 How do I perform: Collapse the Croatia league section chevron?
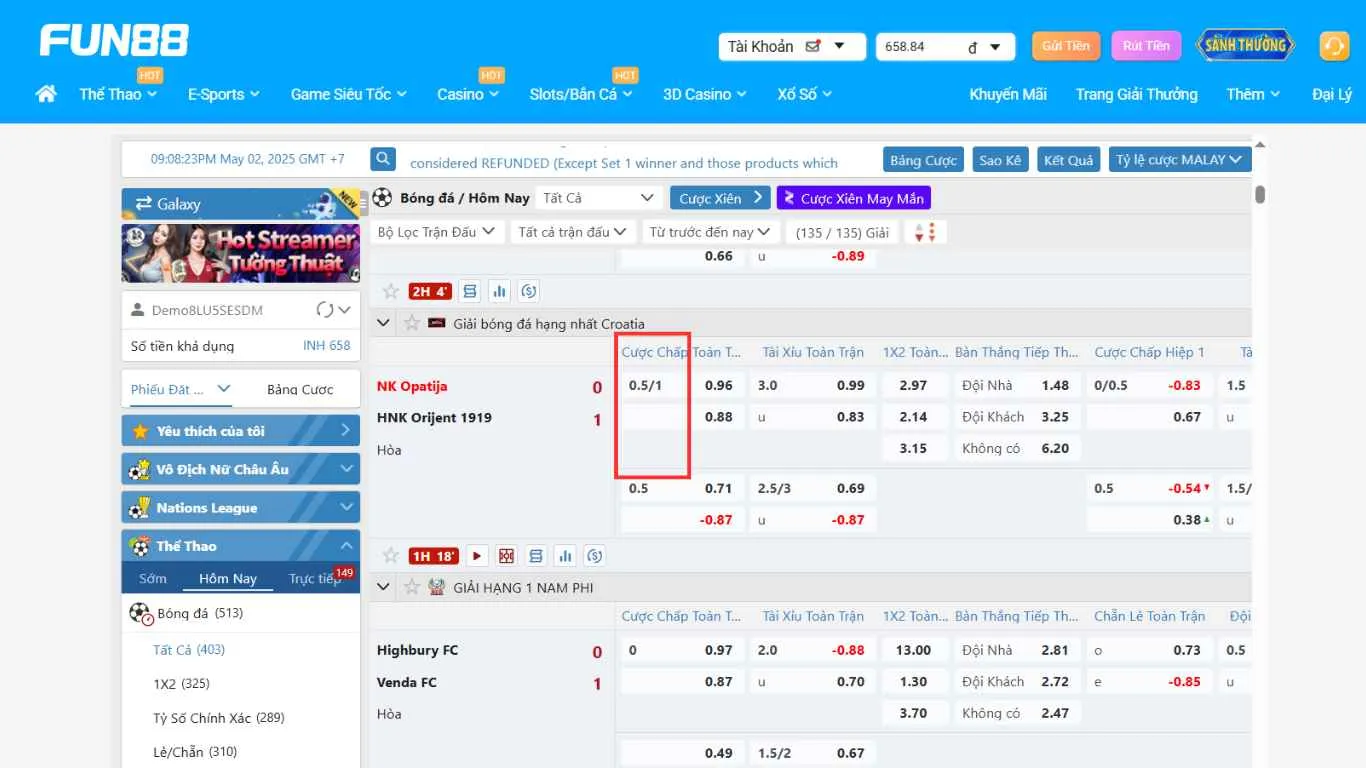point(383,323)
